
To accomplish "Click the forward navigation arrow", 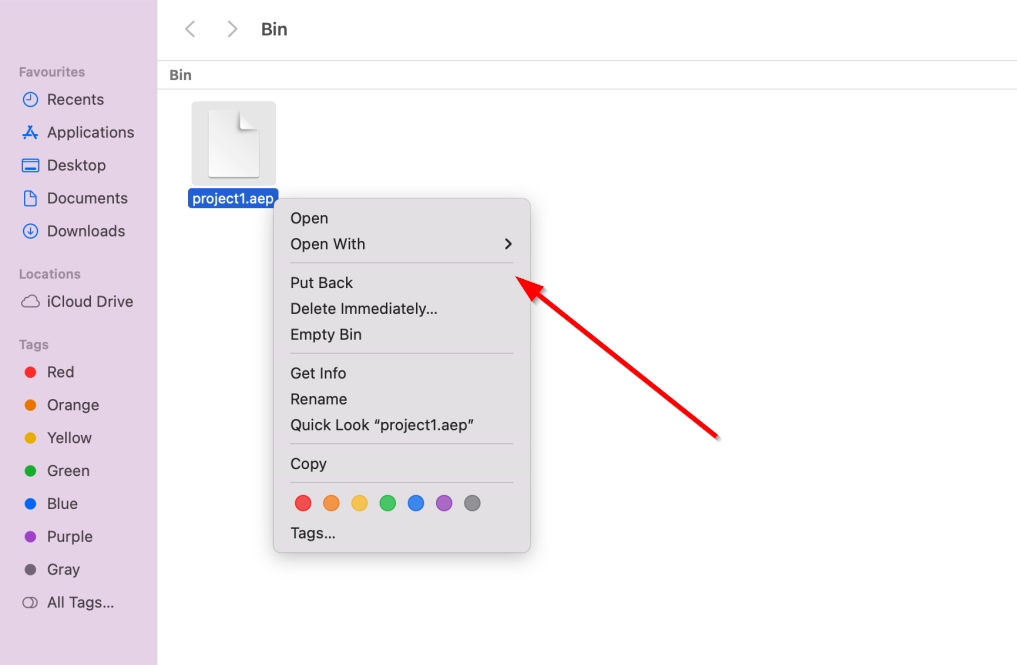I will click(232, 29).
